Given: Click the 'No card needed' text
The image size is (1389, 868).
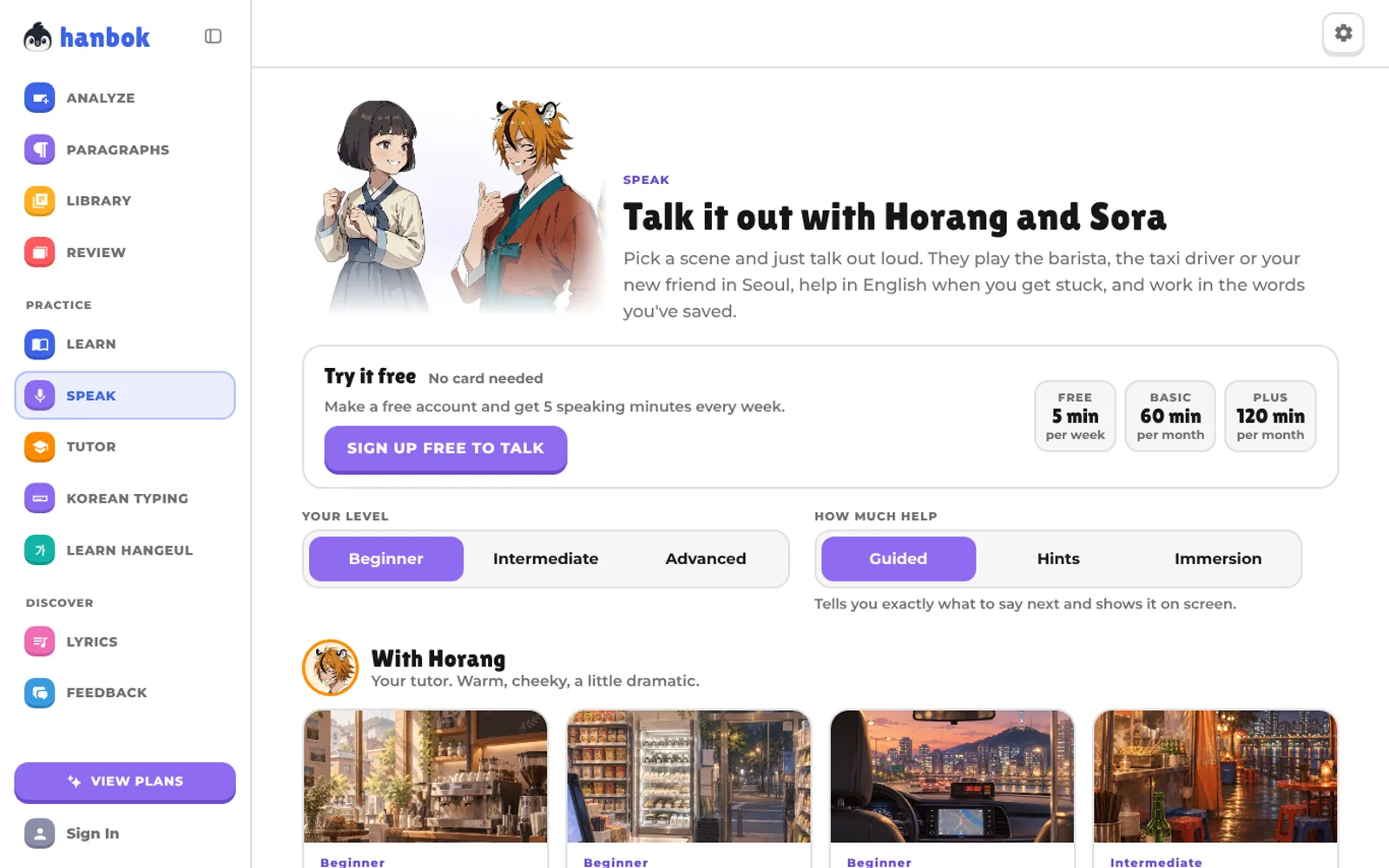Looking at the screenshot, I should pyautogui.click(x=485, y=378).
